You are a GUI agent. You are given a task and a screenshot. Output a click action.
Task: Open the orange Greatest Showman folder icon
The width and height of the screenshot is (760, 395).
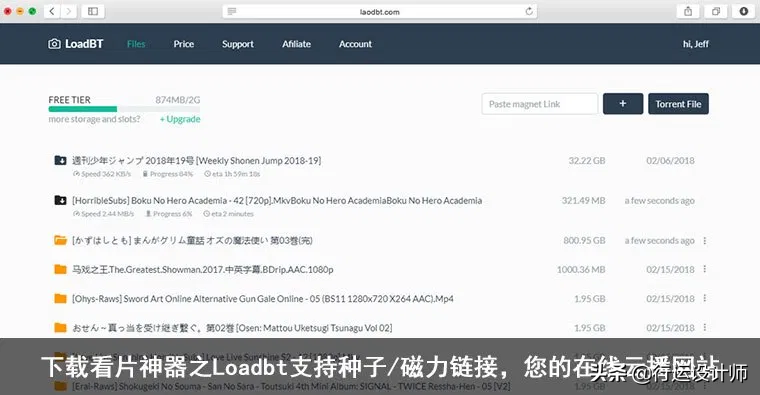(60, 269)
